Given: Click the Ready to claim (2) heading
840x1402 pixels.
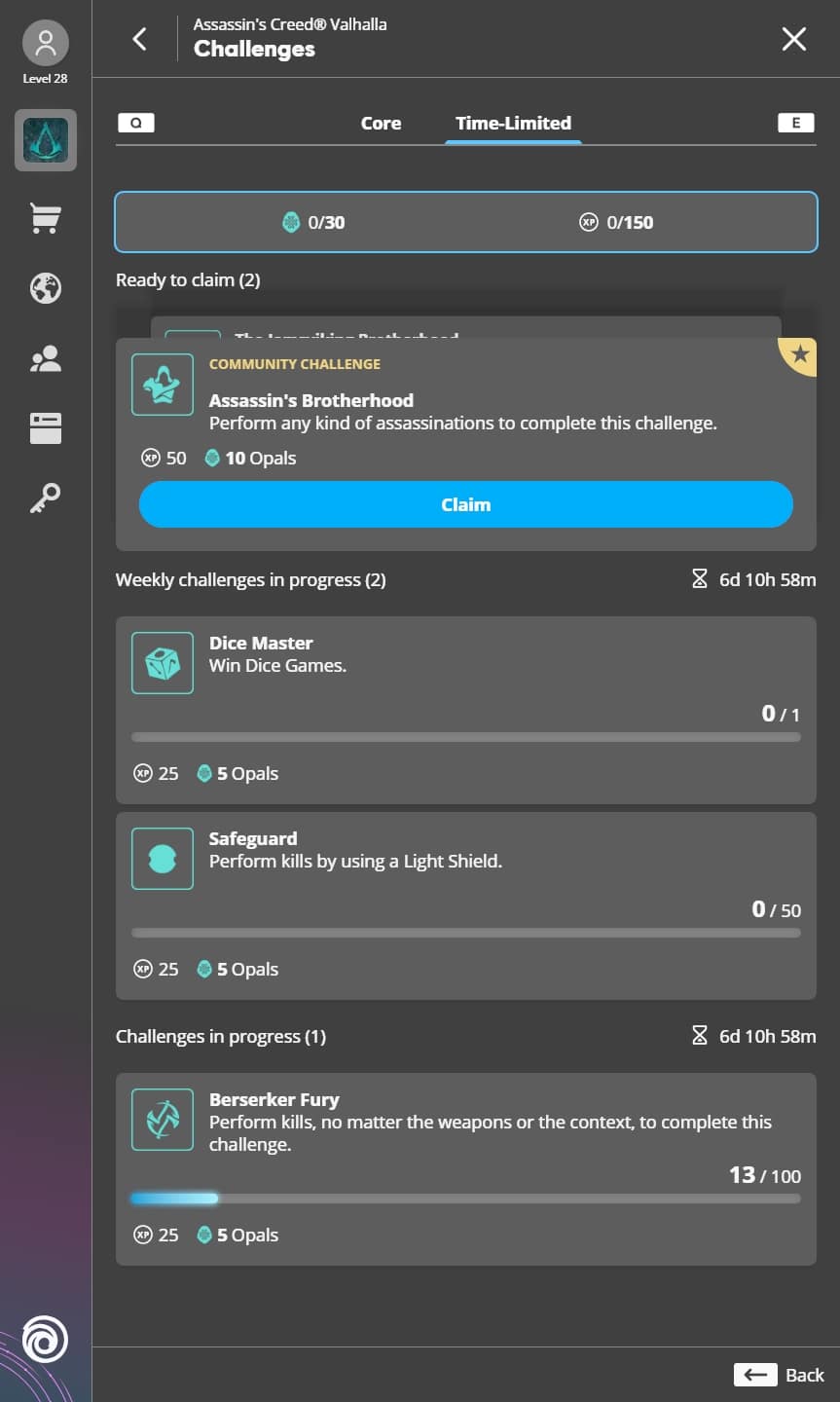Looking at the screenshot, I should click(x=188, y=279).
